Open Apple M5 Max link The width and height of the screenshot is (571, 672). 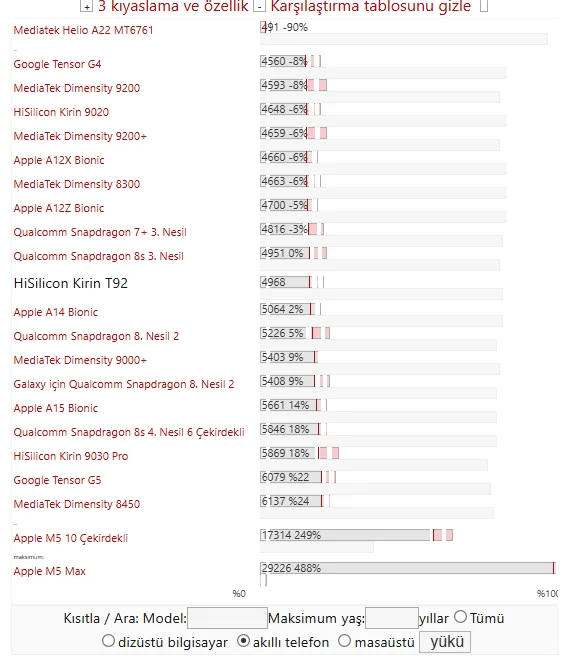point(49,571)
